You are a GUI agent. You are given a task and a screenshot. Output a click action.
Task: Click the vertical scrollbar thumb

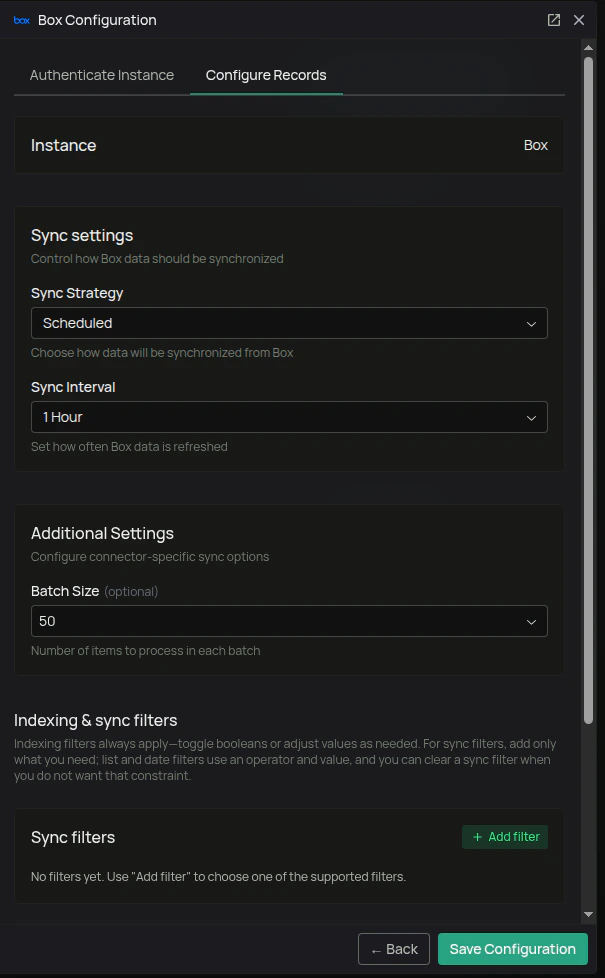pyautogui.click(x=588, y=390)
